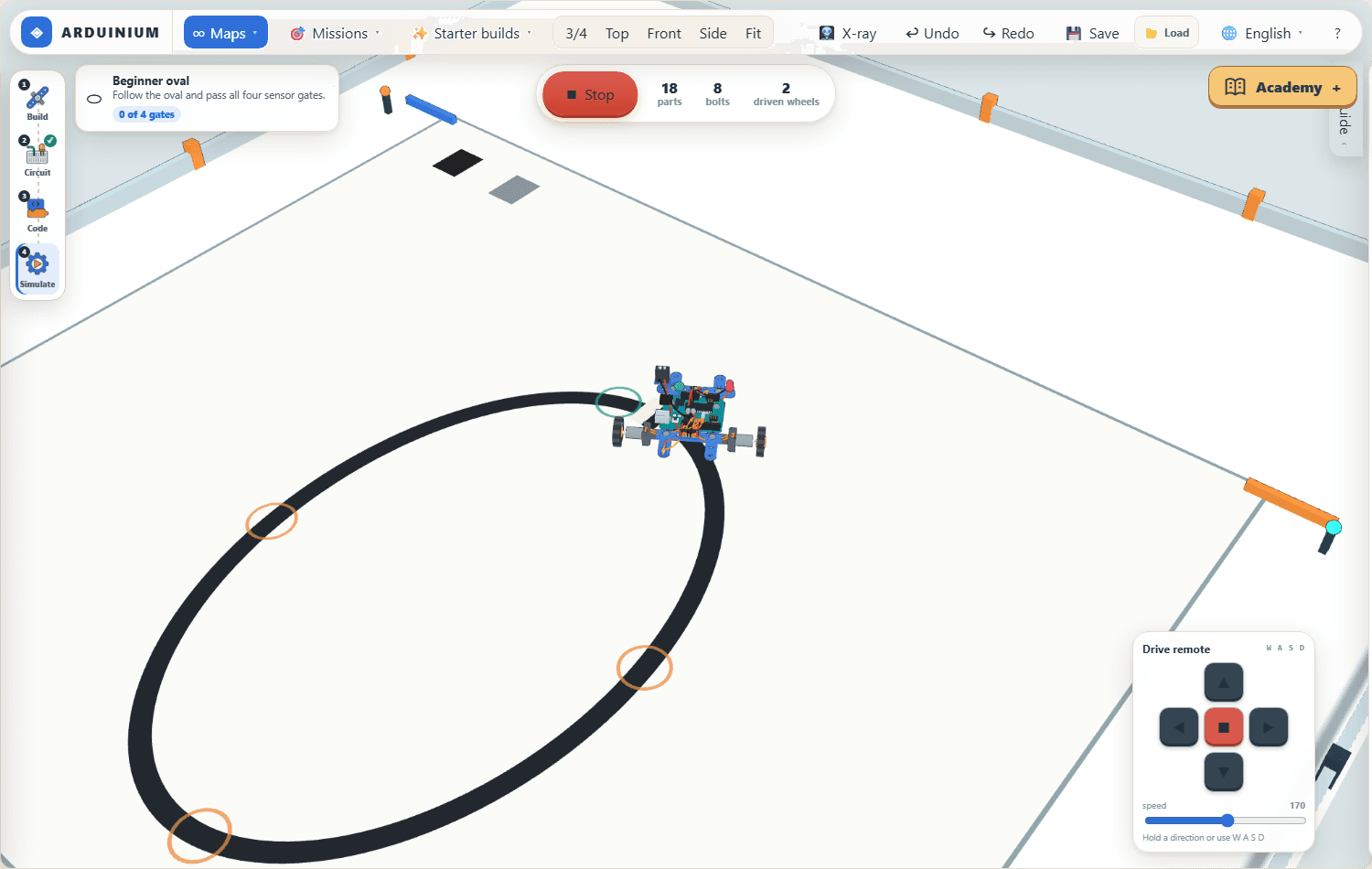Viewport: 1372px width, 869px height.
Task: Click the Missions target icon
Action: (x=297, y=33)
